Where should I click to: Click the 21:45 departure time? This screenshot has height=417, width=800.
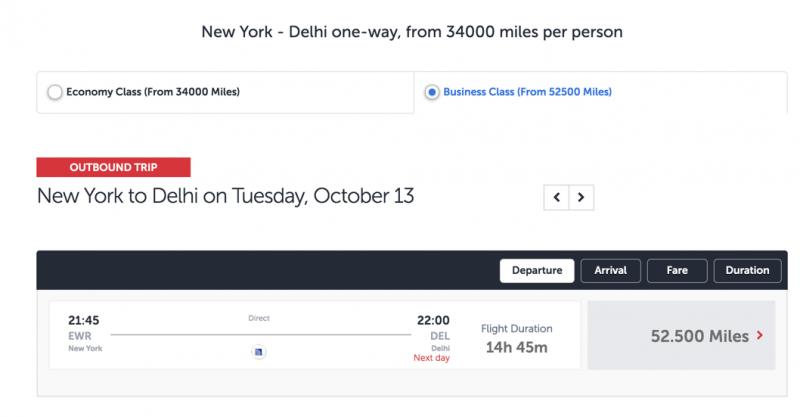pyautogui.click(x=84, y=321)
